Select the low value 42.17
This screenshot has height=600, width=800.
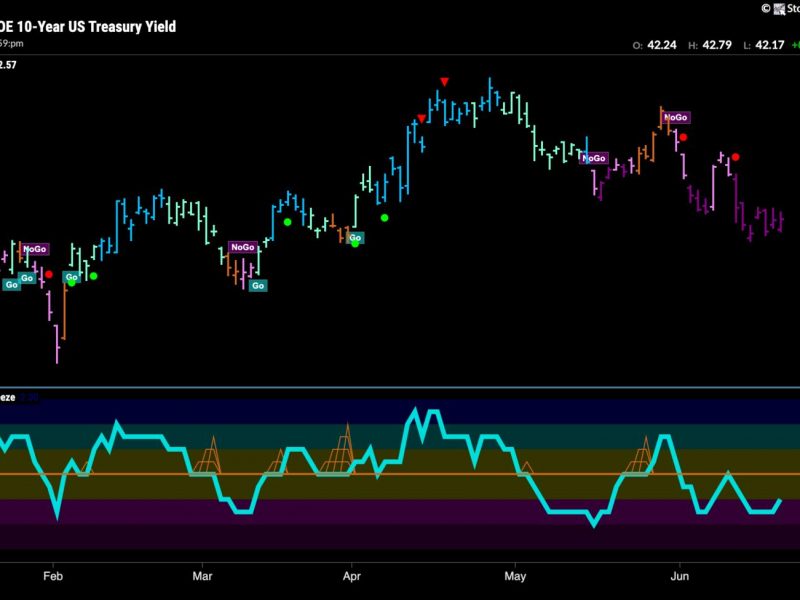click(769, 45)
